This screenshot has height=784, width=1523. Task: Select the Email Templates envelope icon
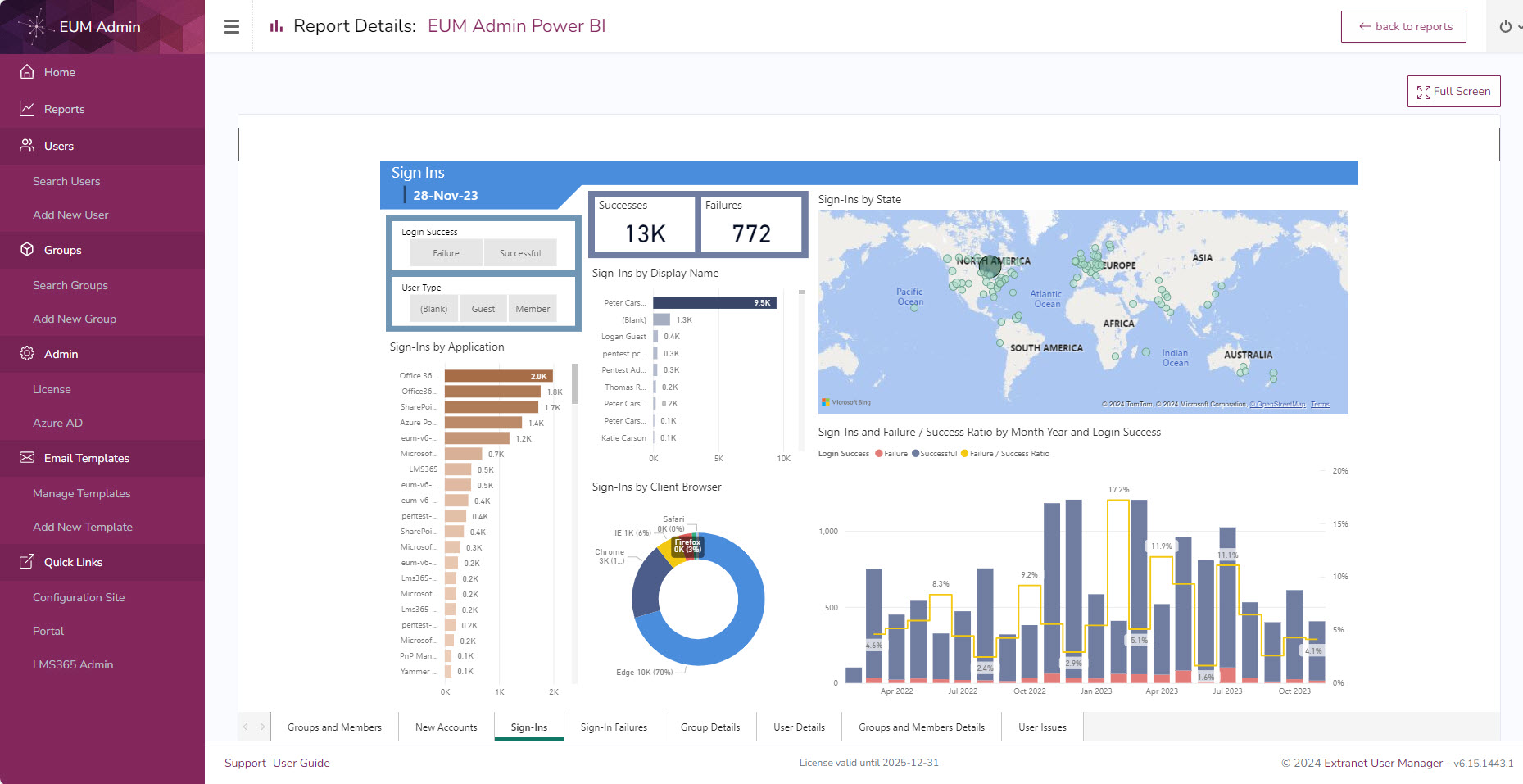(x=26, y=458)
